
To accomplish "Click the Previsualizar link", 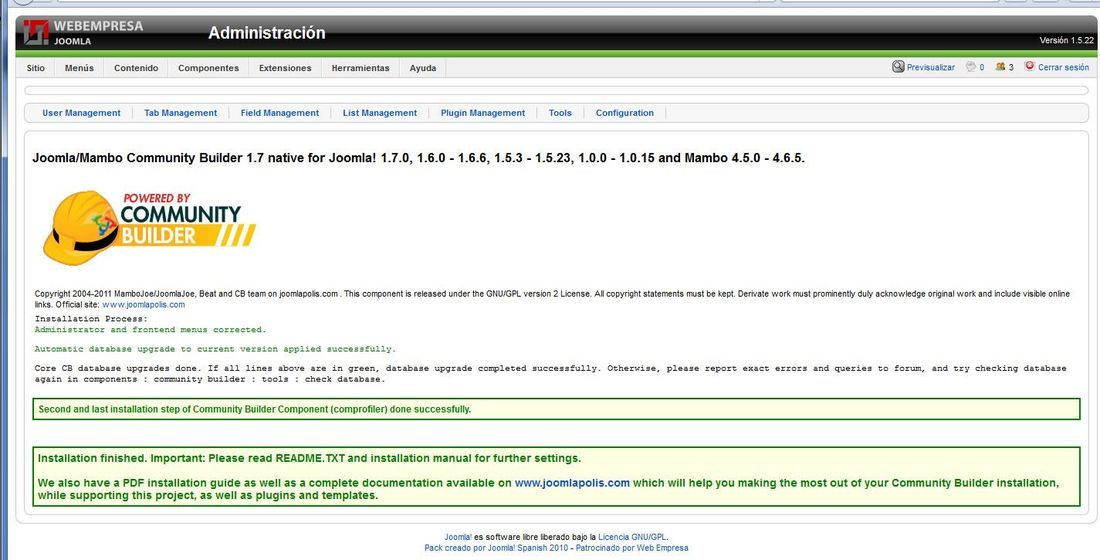I will click(x=930, y=67).
